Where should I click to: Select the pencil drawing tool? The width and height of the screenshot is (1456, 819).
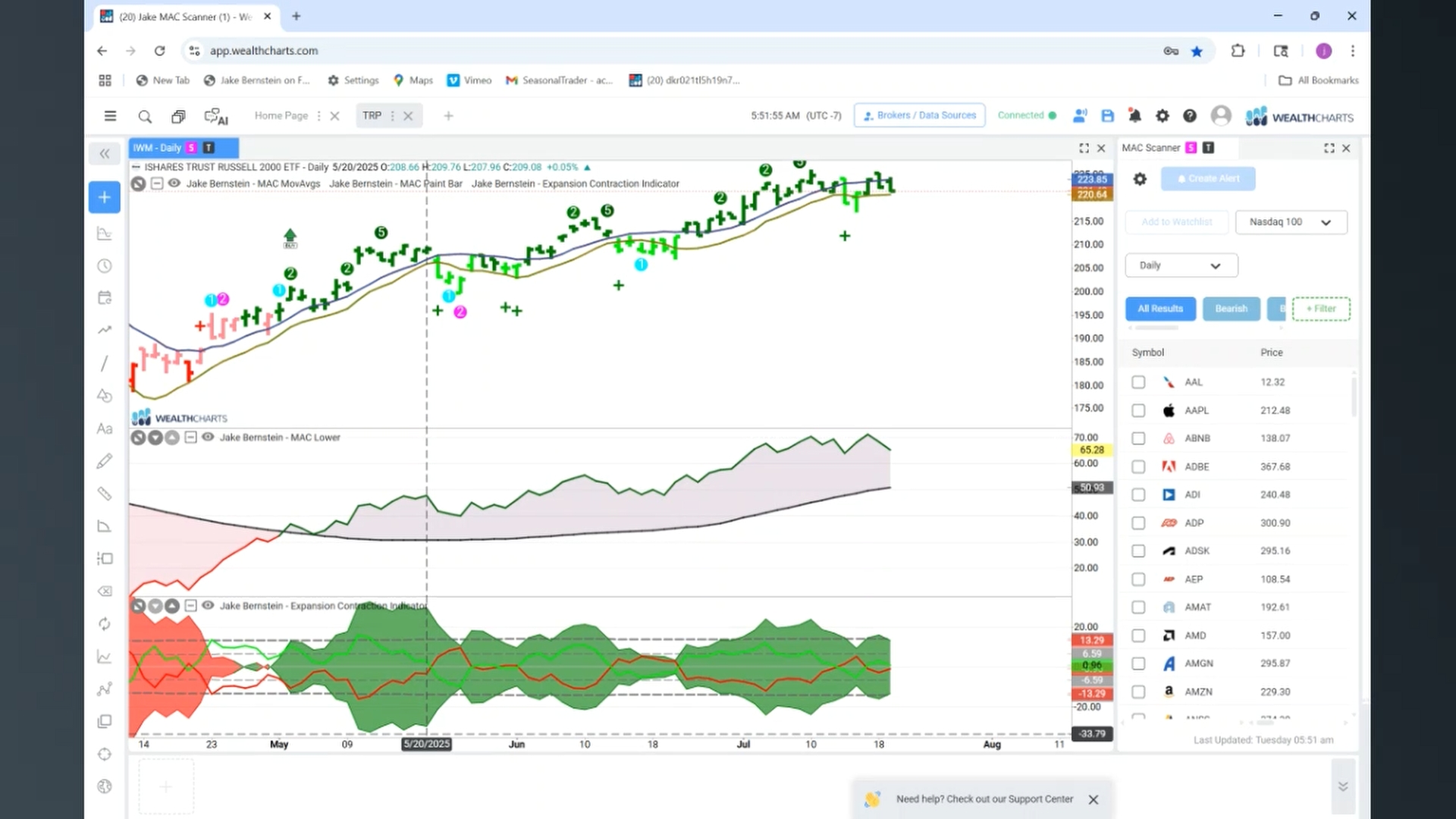(x=105, y=461)
